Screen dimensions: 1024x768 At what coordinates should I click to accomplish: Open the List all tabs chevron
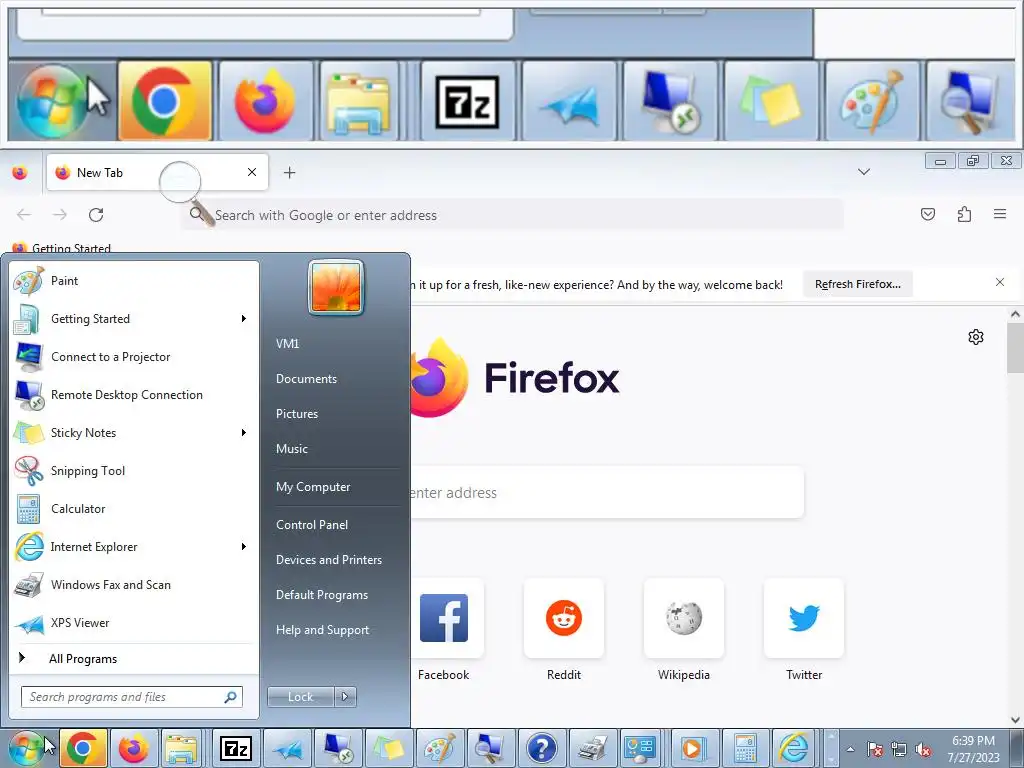coord(864,172)
